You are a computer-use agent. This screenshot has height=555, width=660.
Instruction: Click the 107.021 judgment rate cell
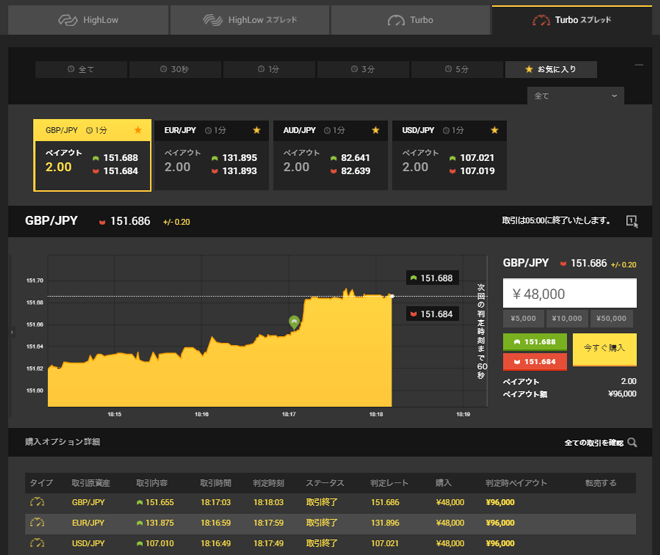[385, 544]
